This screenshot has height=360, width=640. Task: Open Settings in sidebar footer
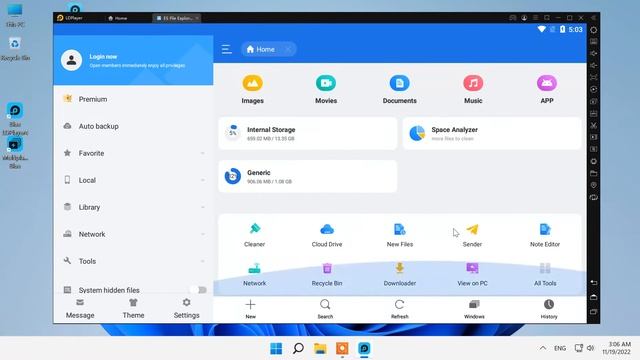187,309
